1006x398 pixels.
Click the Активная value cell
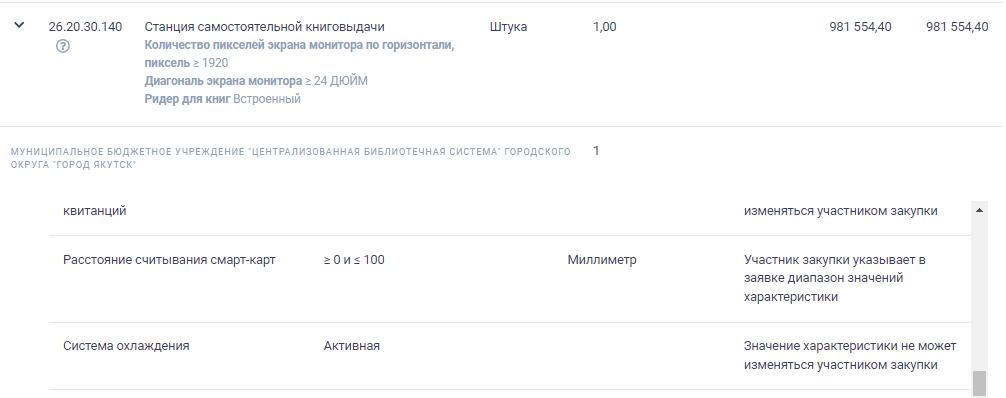pyautogui.click(x=352, y=346)
